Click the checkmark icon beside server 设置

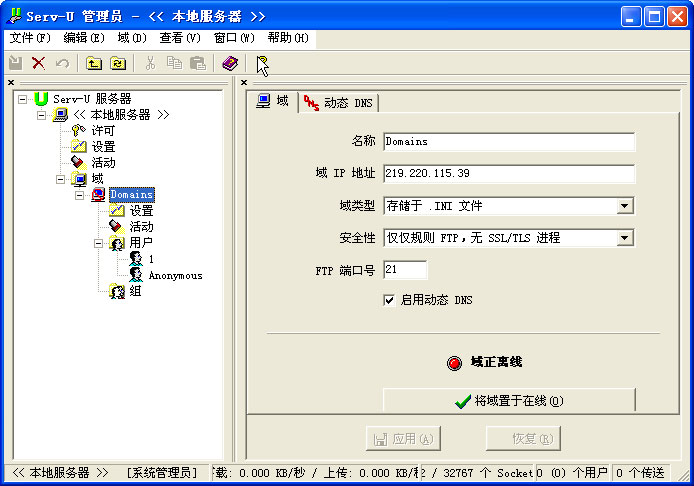[78, 147]
